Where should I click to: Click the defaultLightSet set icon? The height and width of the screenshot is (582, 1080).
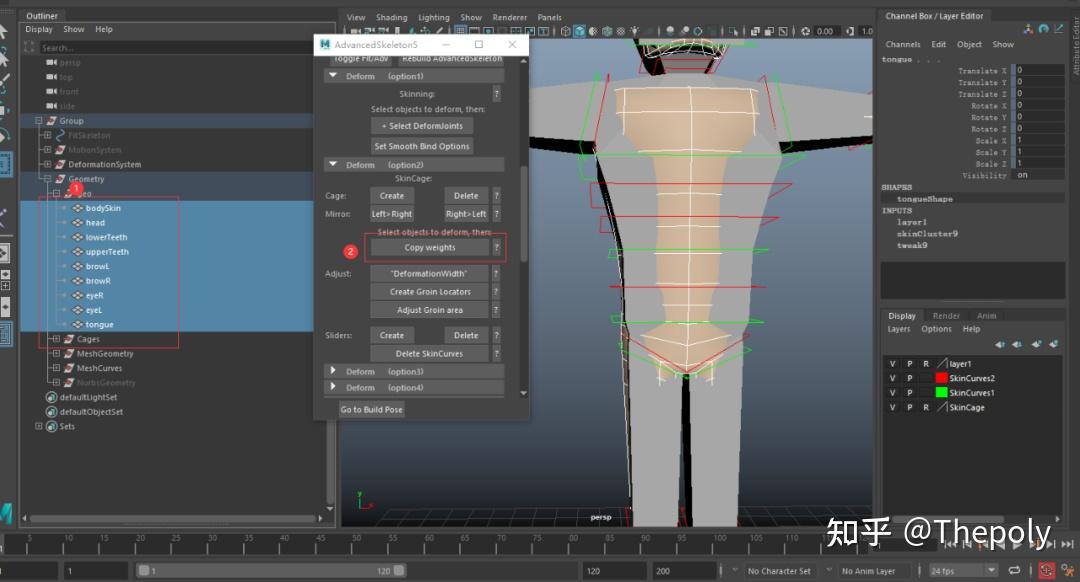[51, 397]
